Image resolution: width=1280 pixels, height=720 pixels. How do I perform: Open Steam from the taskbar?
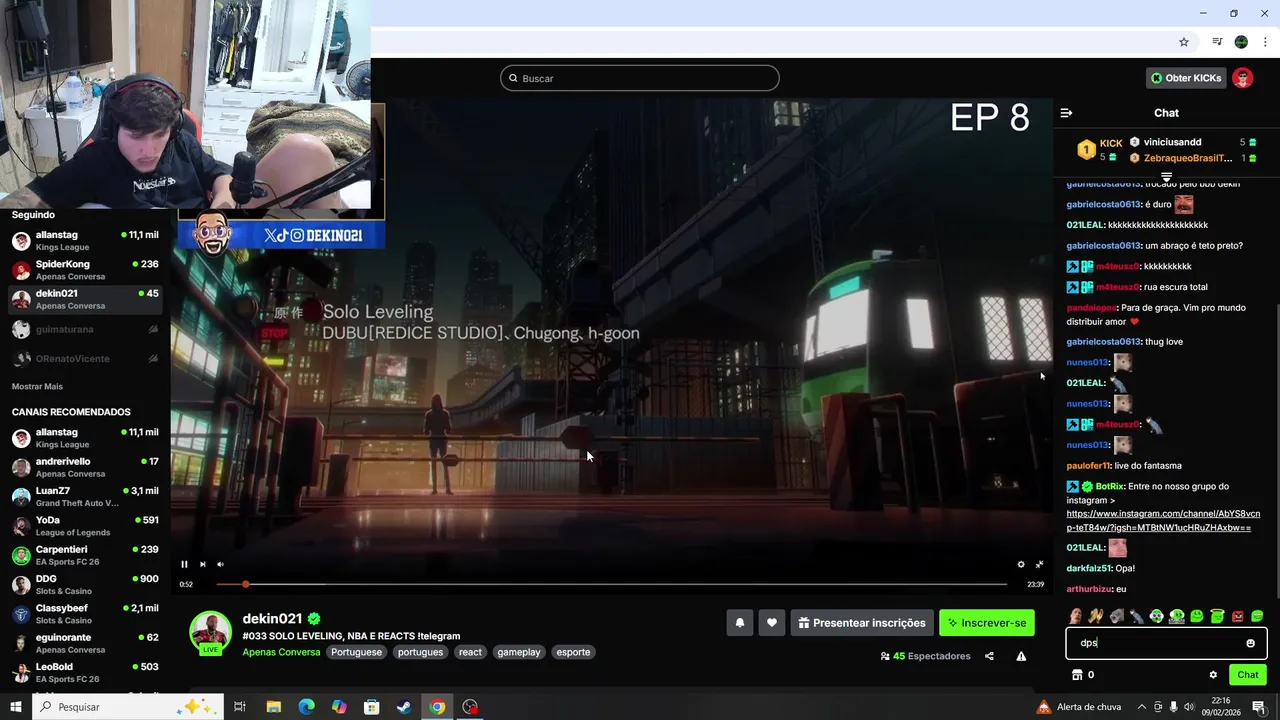point(404,707)
